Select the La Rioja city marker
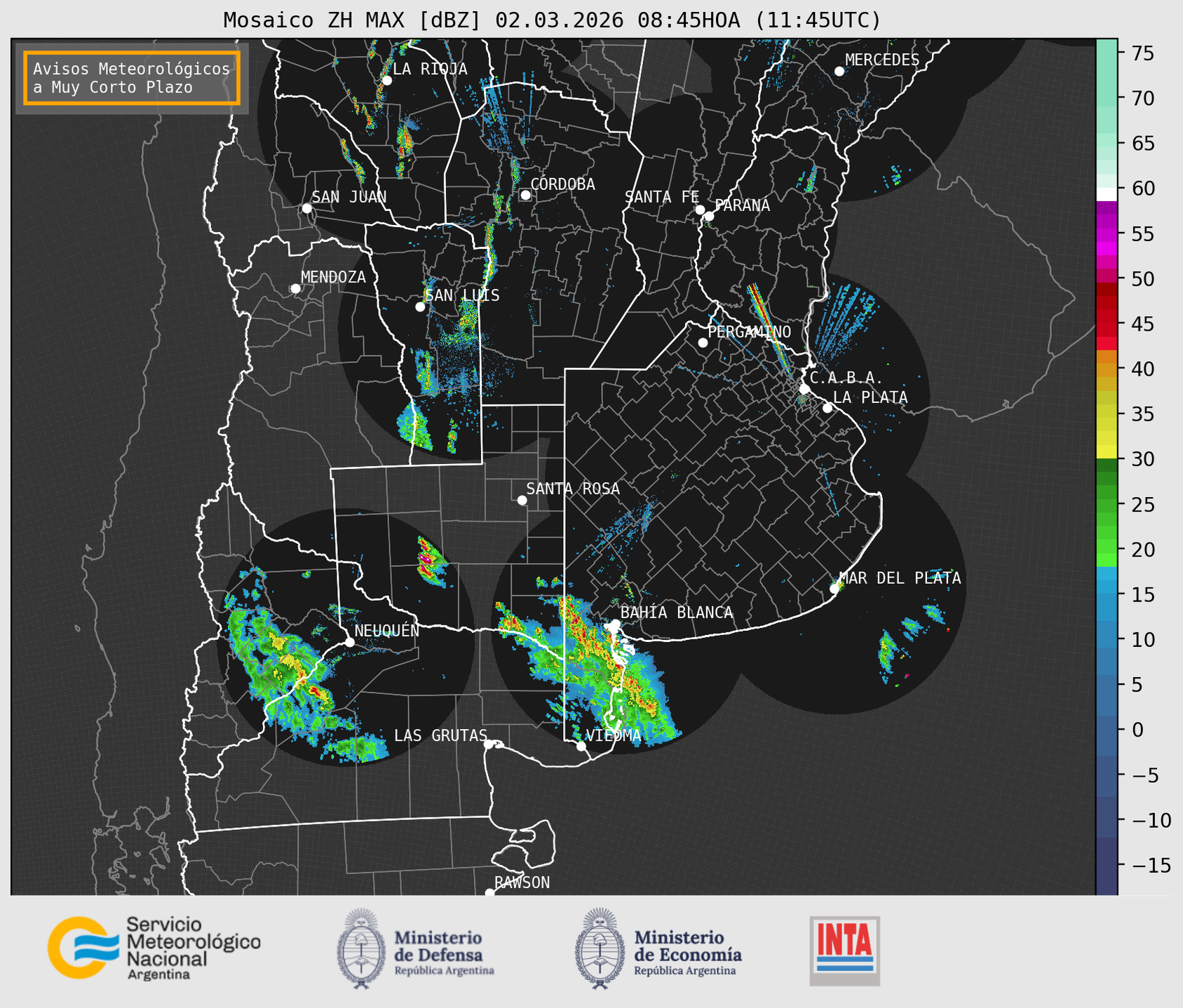This screenshot has width=1183, height=1008. point(386,81)
